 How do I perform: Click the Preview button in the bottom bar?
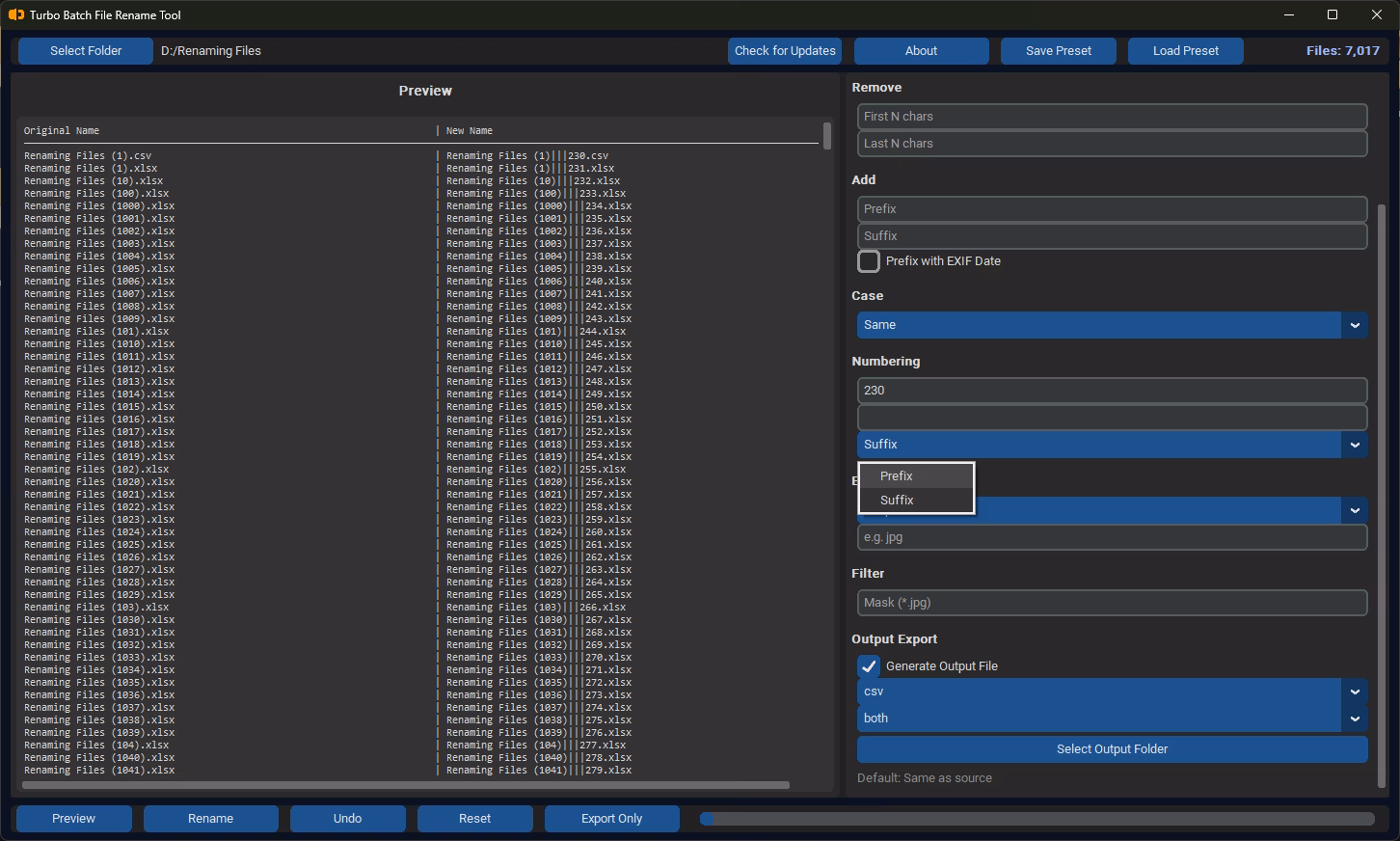click(74, 819)
